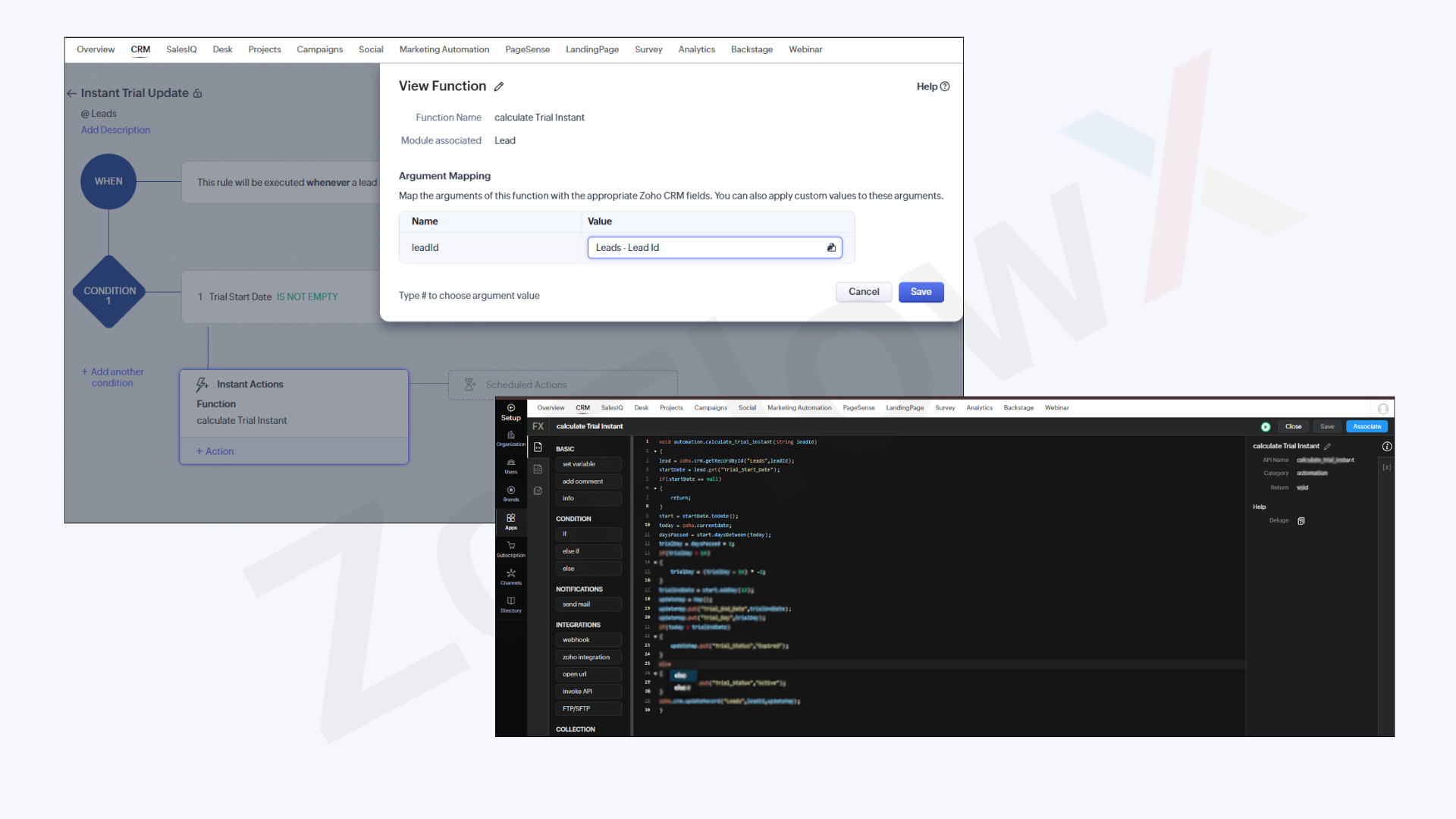Open Marketing Automation tab in top navigation
Viewport: 1456px width, 819px height.
pos(444,50)
